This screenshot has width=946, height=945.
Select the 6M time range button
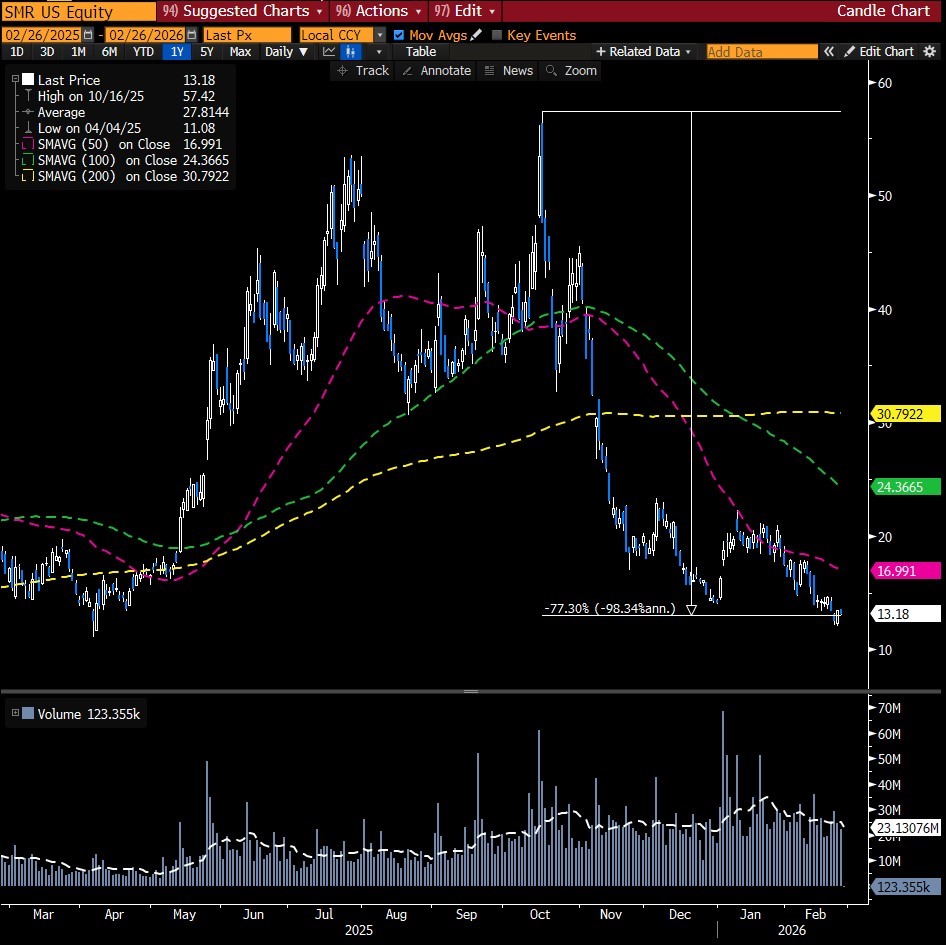(x=109, y=51)
